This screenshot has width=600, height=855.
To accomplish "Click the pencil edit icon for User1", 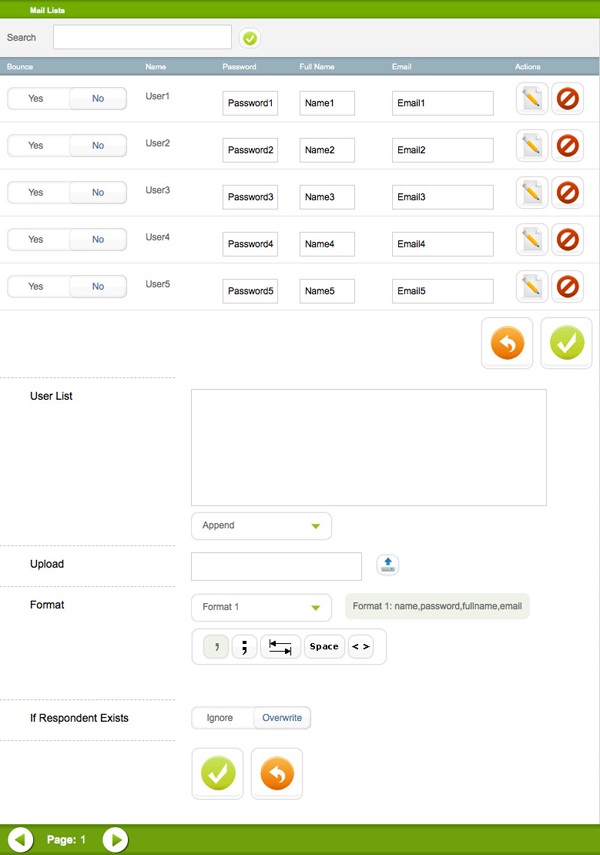I will pos(532,99).
